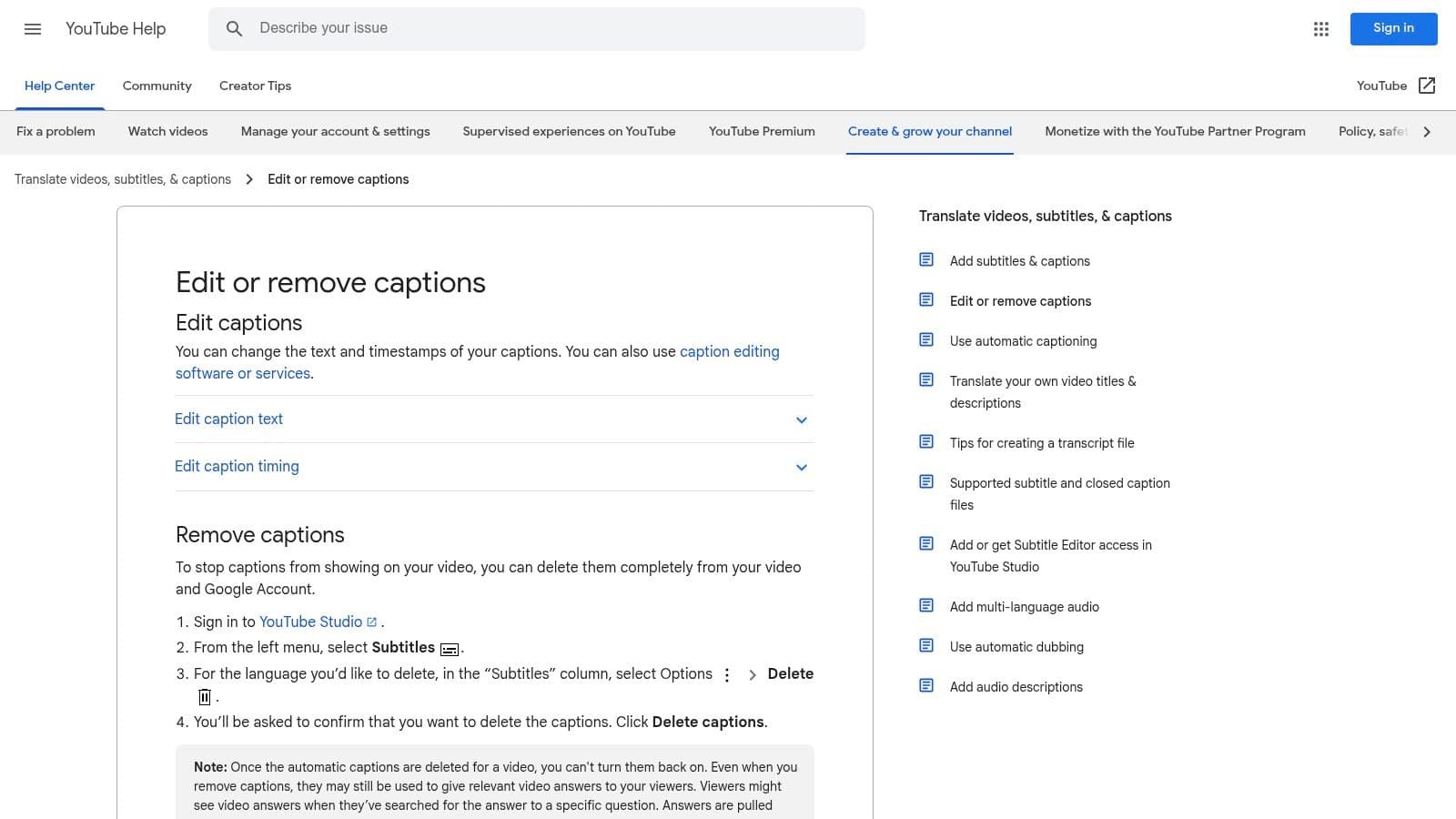Click the article icon beside Add multi-language audio
The height and width of the screenshot is (819, 1456).
coord(926,606)
